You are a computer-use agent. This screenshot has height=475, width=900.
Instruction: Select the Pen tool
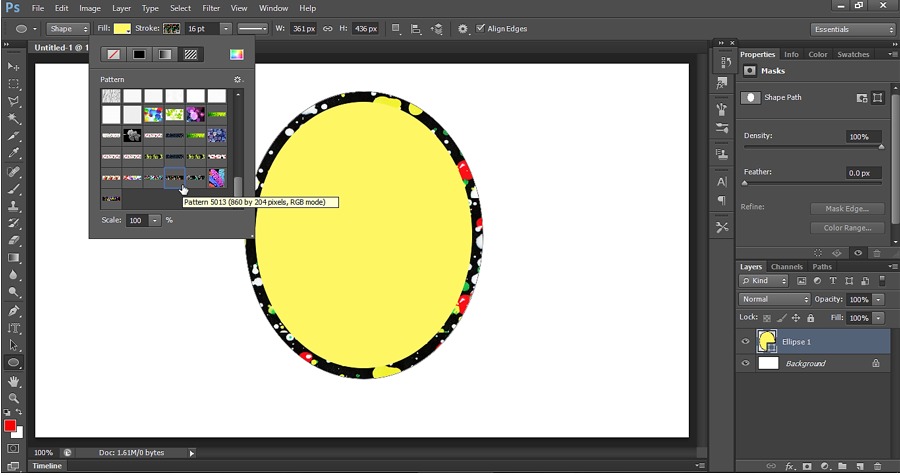[13, 311]
